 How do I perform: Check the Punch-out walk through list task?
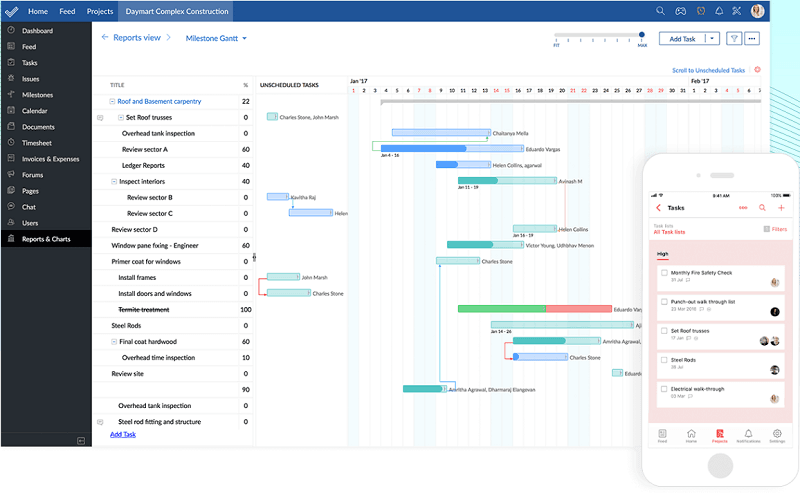tap(664, 302)
